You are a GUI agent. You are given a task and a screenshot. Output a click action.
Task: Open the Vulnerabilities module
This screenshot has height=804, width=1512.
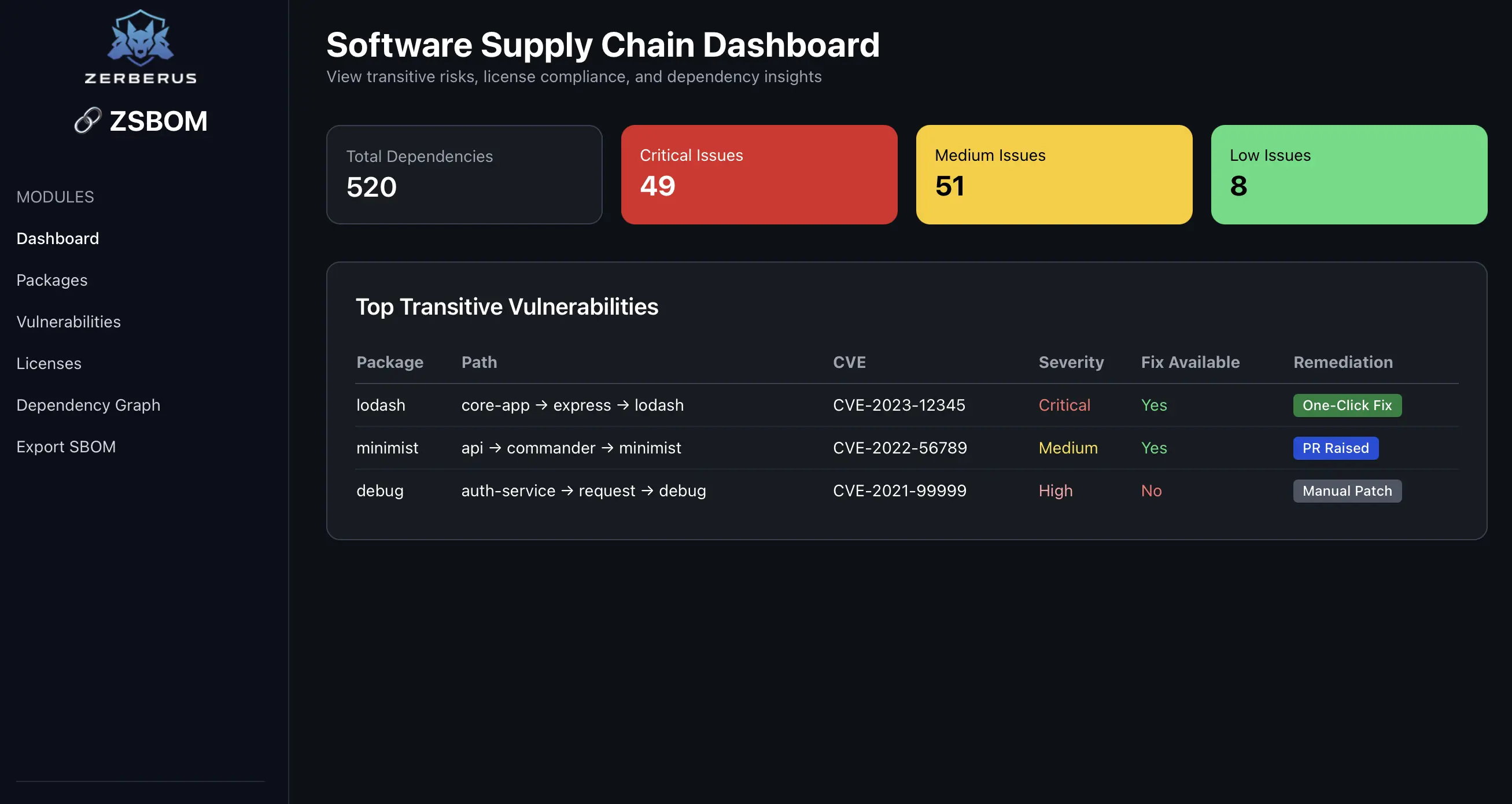[x=69, y=322]
